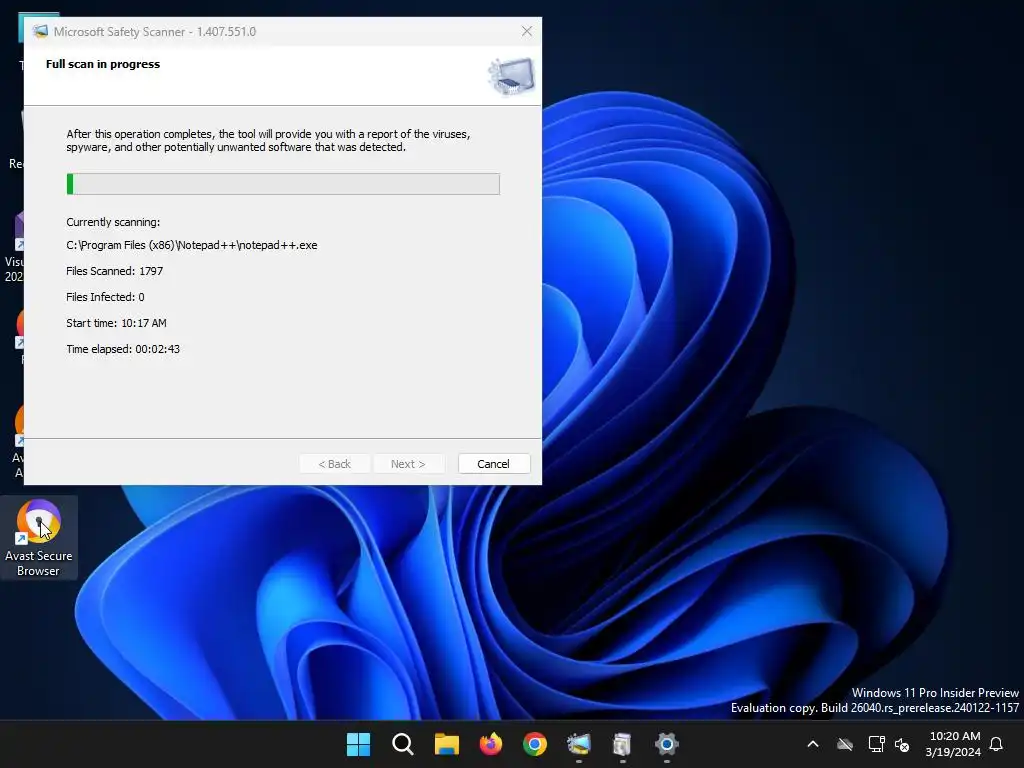Screen dimensions: 1024x768
Task: Select the Safety Scanner taskbar icon
Action: click(x=579, y=744)
